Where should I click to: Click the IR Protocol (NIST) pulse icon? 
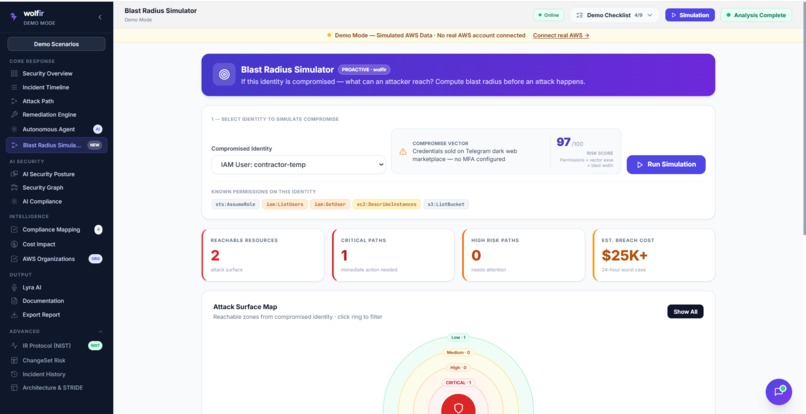pyautogui.click(x=14, y=346)
